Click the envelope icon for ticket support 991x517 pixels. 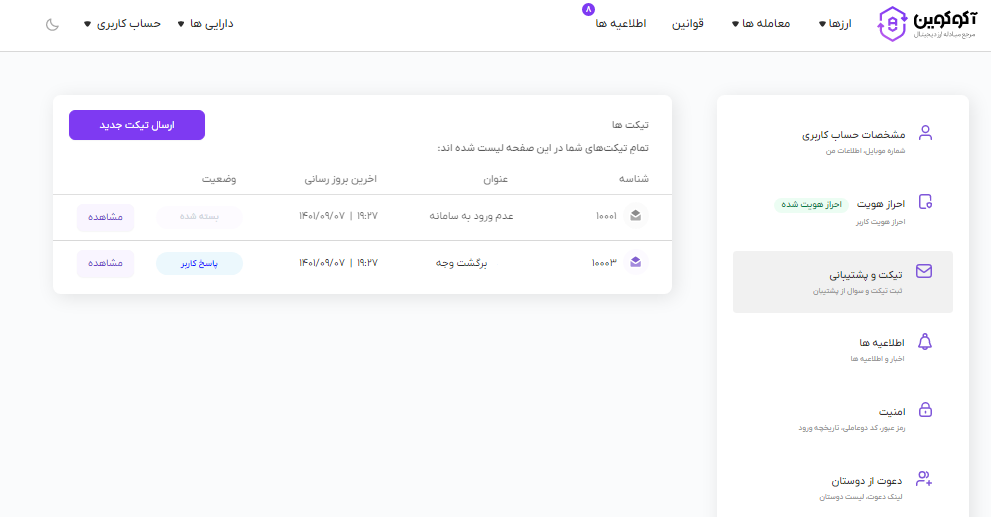tap(925, 272)
